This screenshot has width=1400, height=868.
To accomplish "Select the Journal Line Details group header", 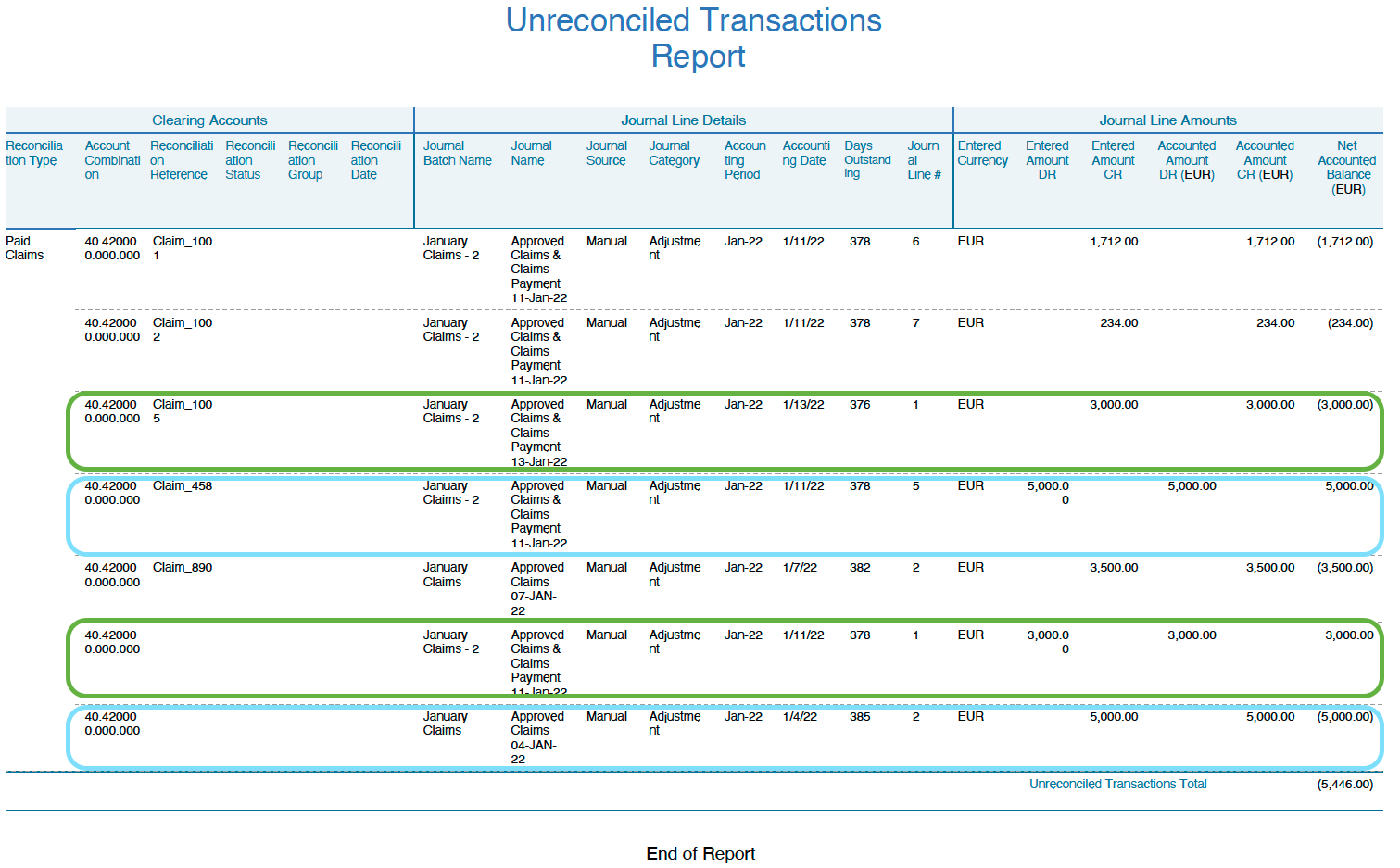I will tap(683, 120).
